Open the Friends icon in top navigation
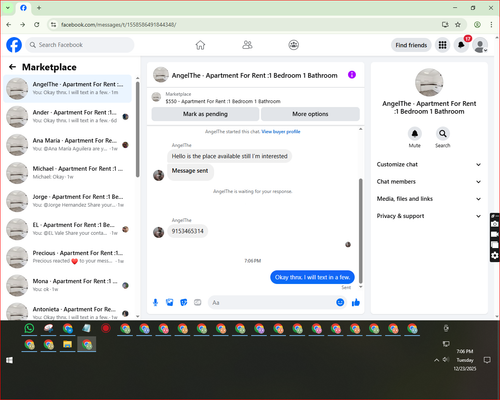Screen dimensions: 500x400 coord(247,45)
